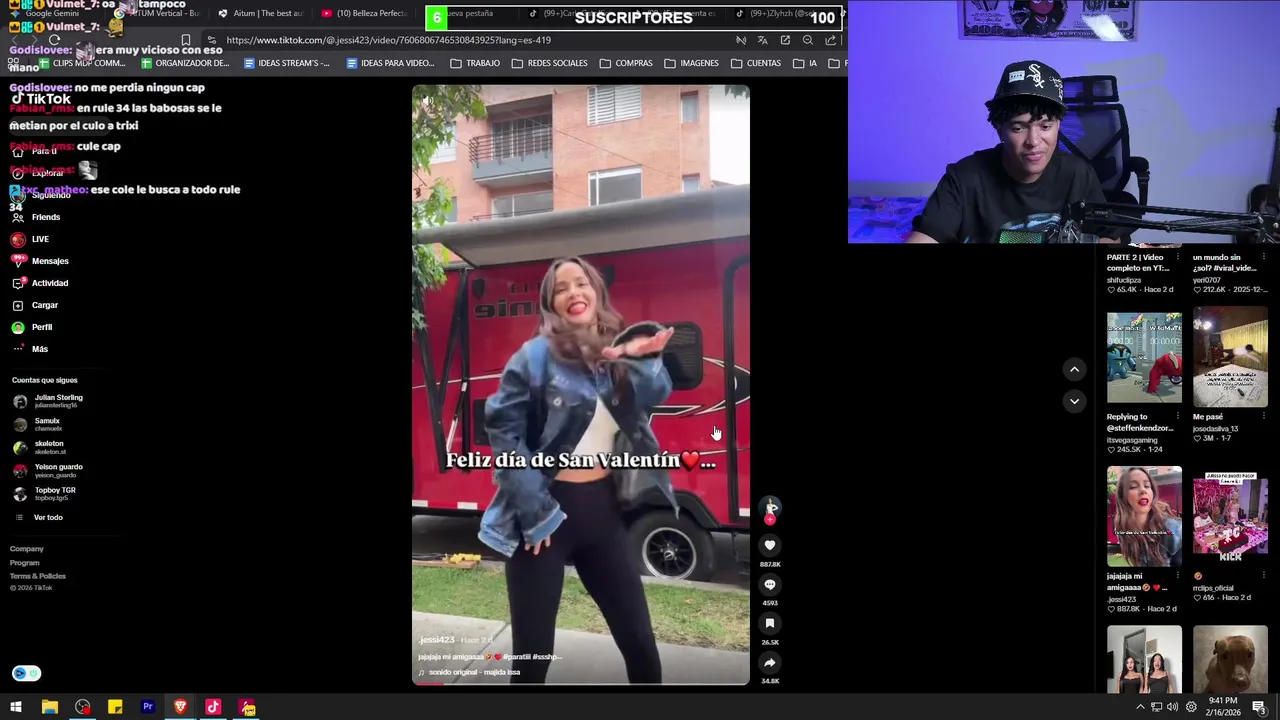Open options menu for Replying to video

pos(1177,417)
